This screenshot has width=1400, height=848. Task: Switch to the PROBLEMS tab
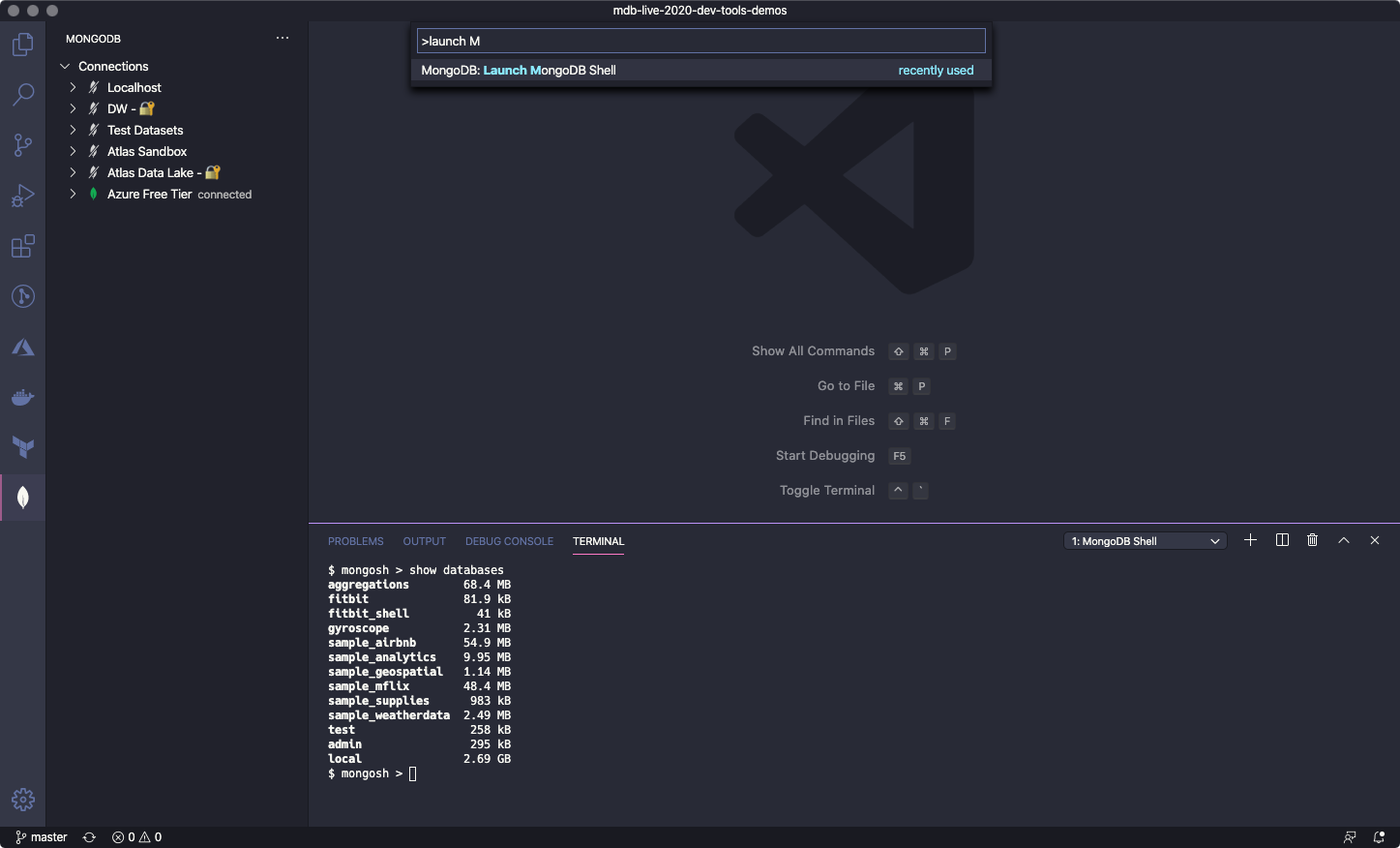click(x=356, y=541)
